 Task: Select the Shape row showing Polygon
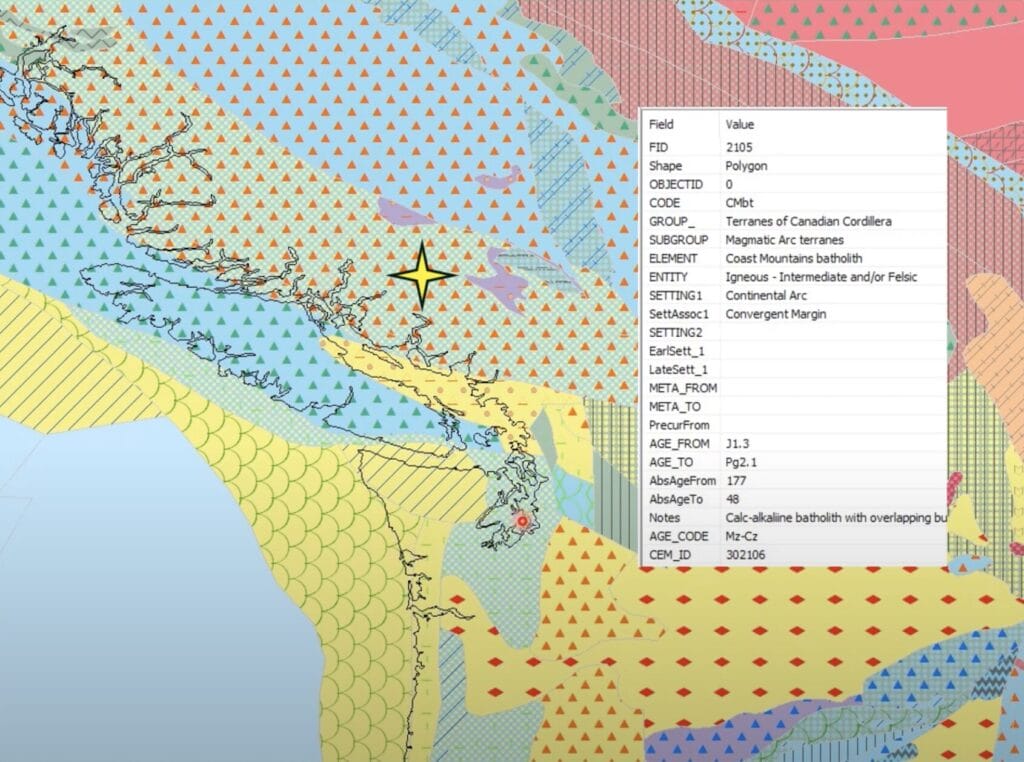746,166
